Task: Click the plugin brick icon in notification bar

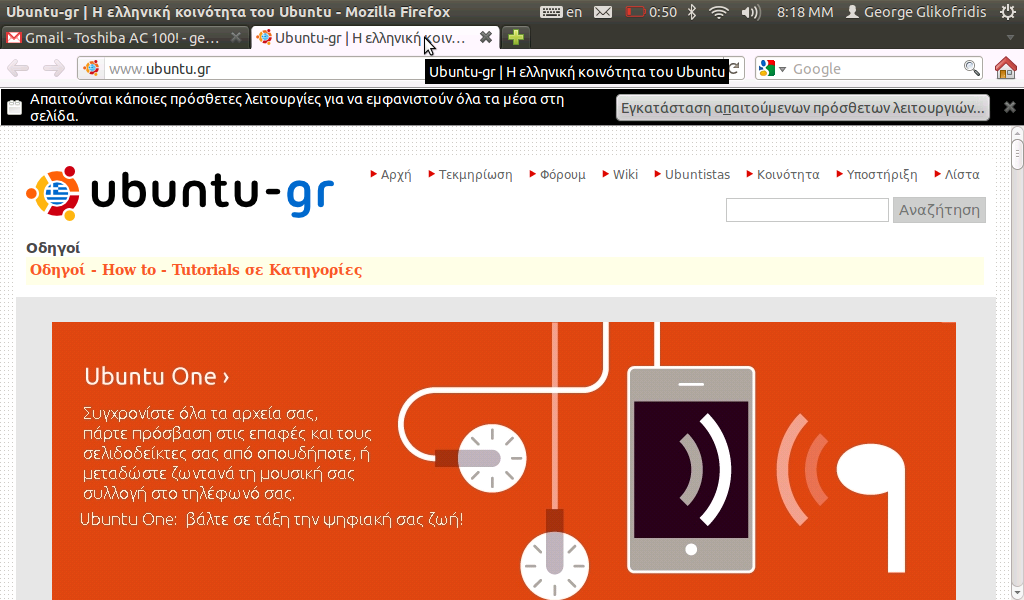Action: [14, 107]
